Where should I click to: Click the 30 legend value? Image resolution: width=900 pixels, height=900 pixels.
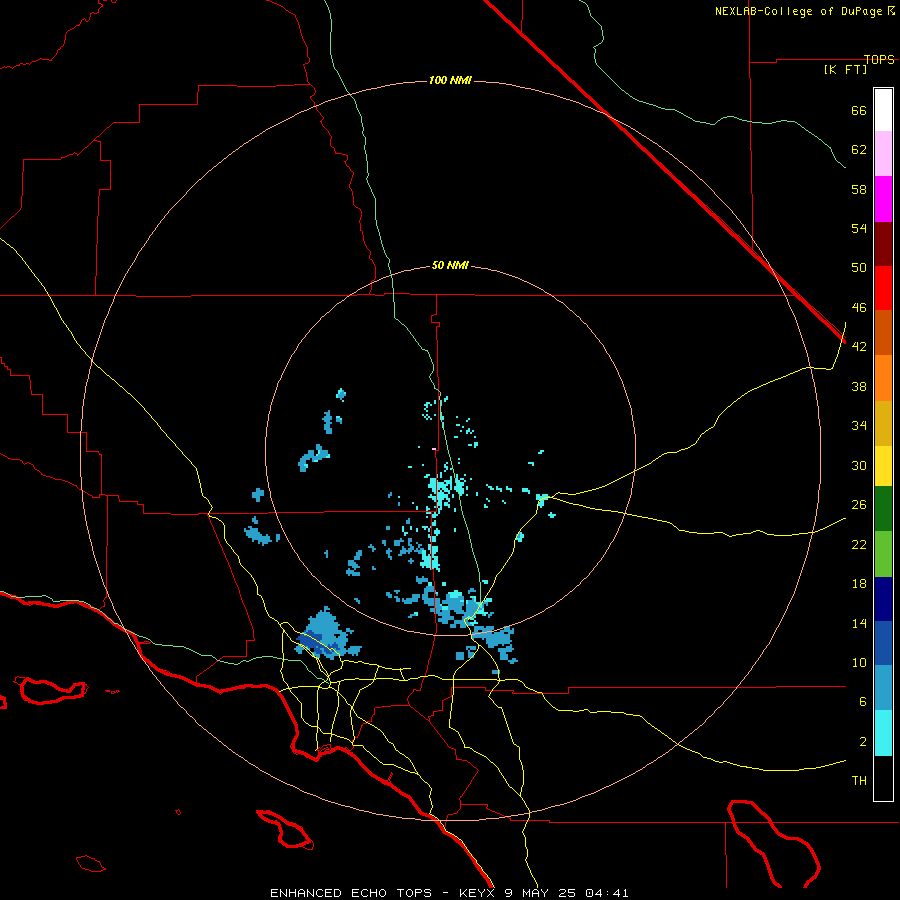click(859, 465)
